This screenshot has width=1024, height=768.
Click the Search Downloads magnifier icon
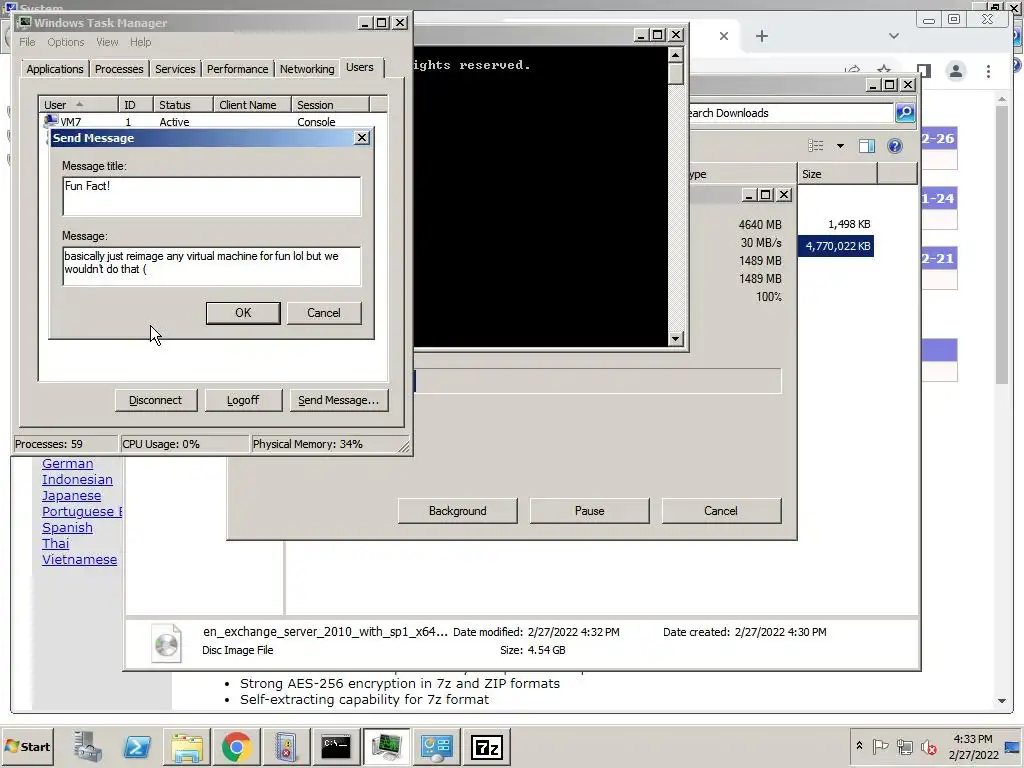click(x=905, y=113)
